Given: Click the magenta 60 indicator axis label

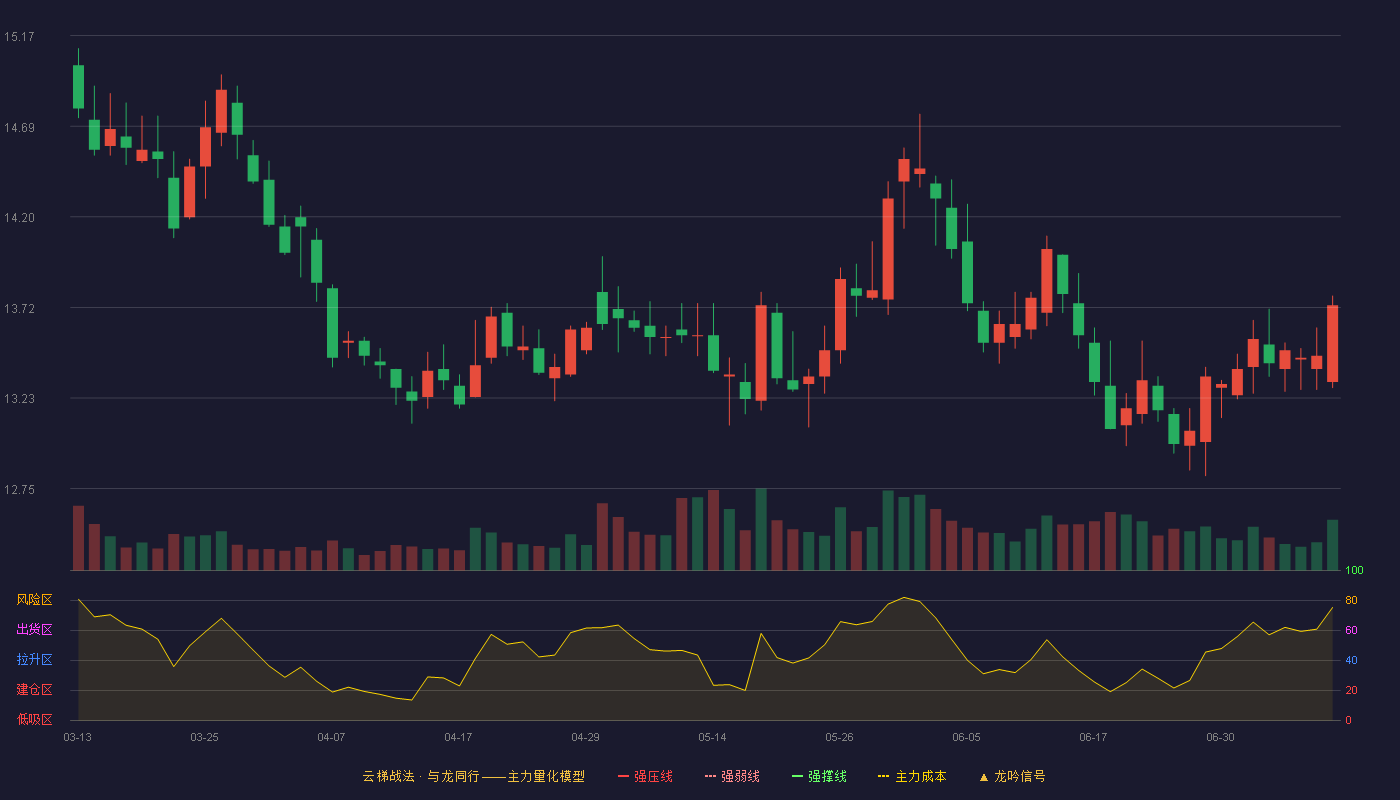Looking at the screenshot, I should point(1351,630).
